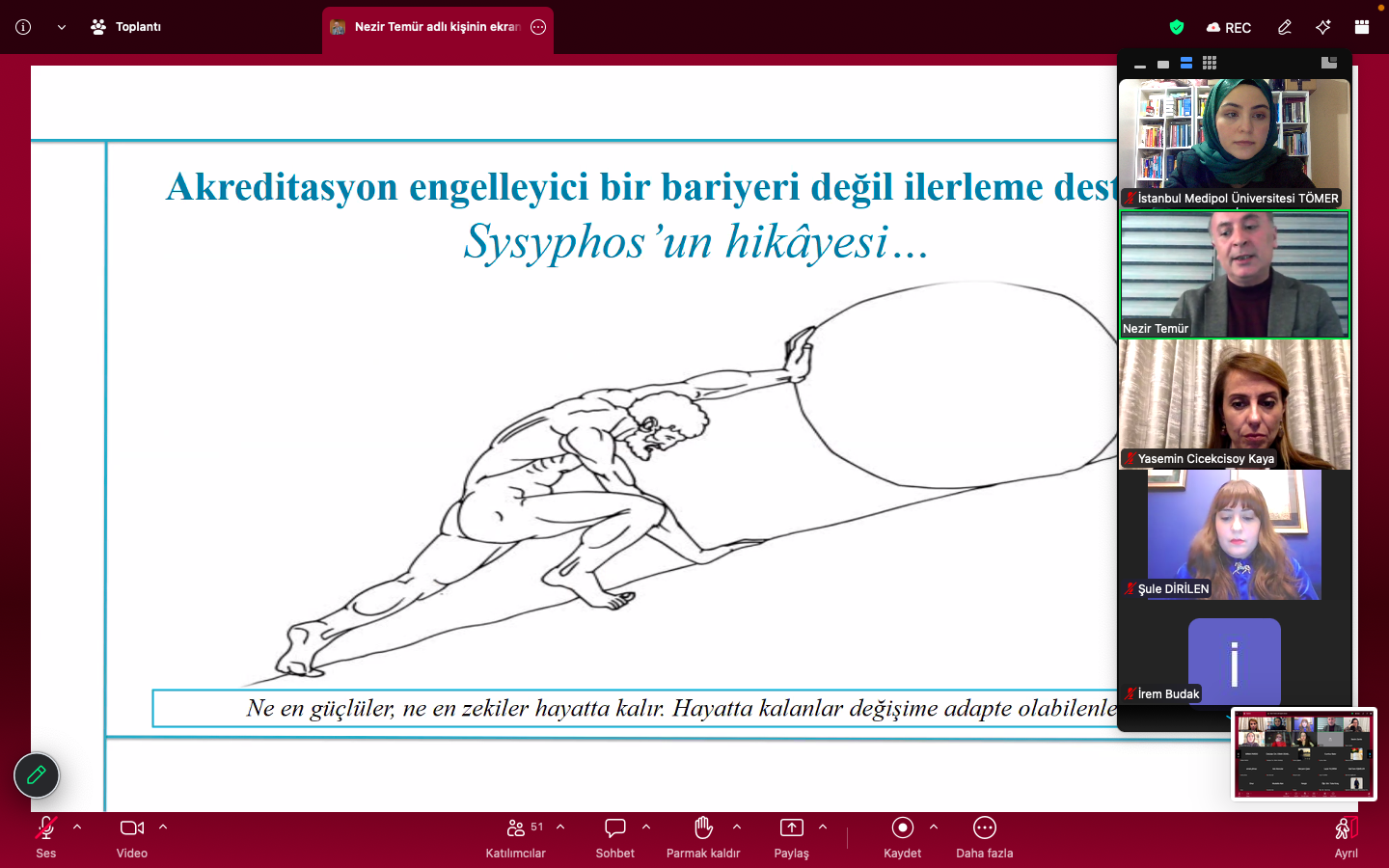1389x868 pixels.
Task: Click the slide quote "Ne en güçlüler…"
Action: (x=681, y=709)
